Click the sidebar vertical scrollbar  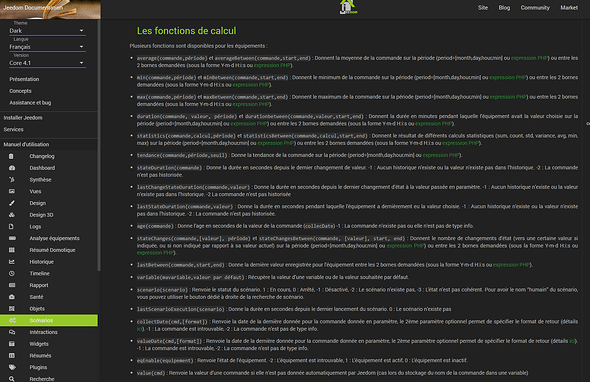(x=99, y=145)
